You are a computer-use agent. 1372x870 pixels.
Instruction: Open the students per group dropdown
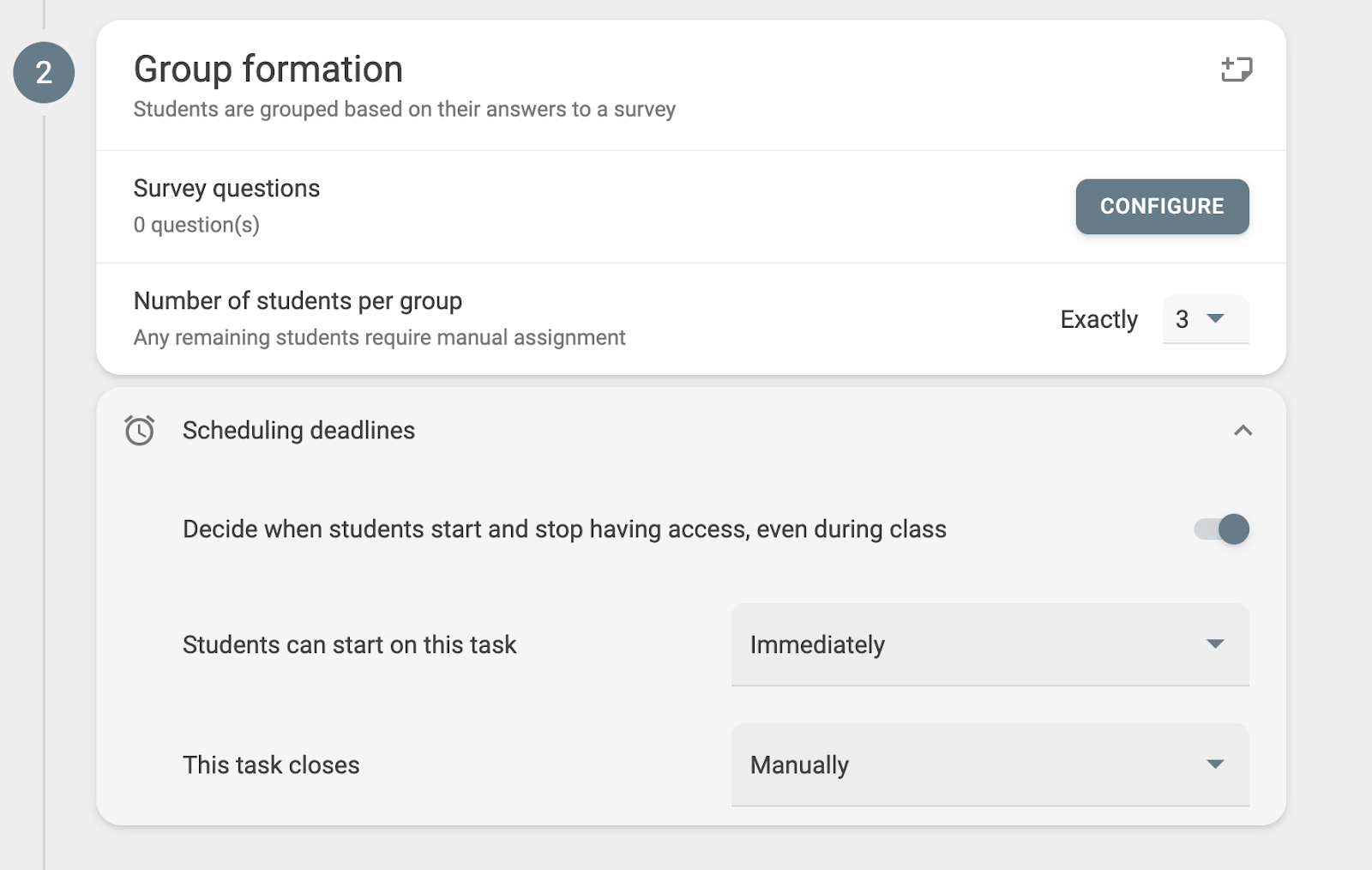click(1205, 319)
